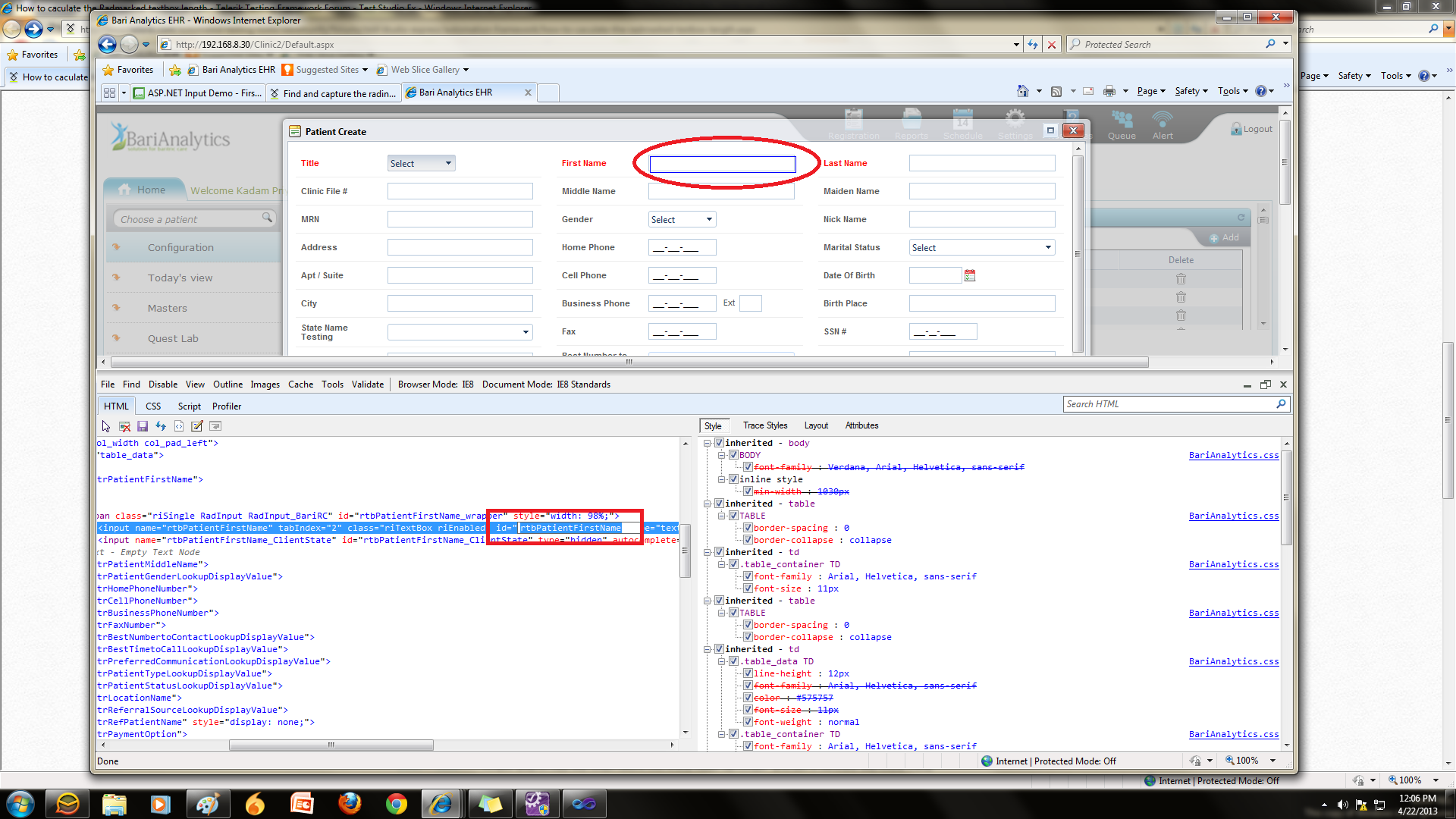The height and width of the screenshot is (819, 1456).
Task: Click the clear browser cache icon
Action: 124,426
